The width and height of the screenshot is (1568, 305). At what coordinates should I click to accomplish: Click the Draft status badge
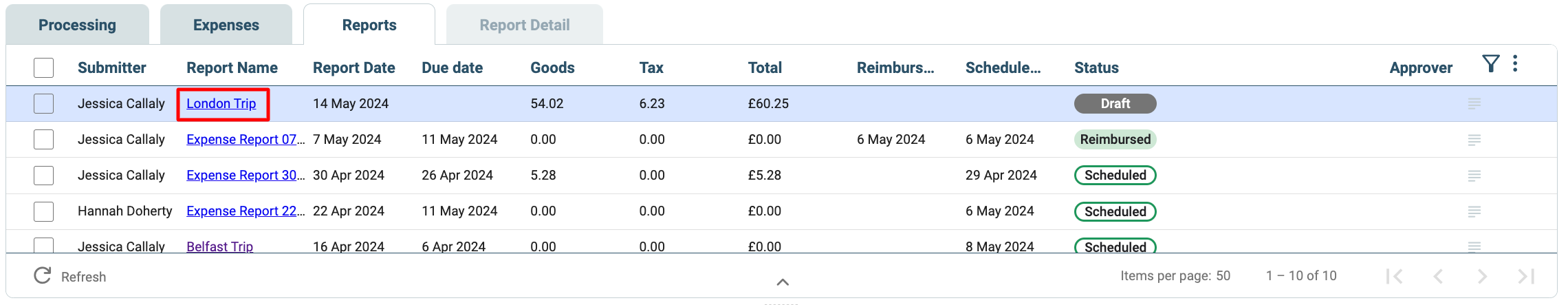coord(1115,103)
